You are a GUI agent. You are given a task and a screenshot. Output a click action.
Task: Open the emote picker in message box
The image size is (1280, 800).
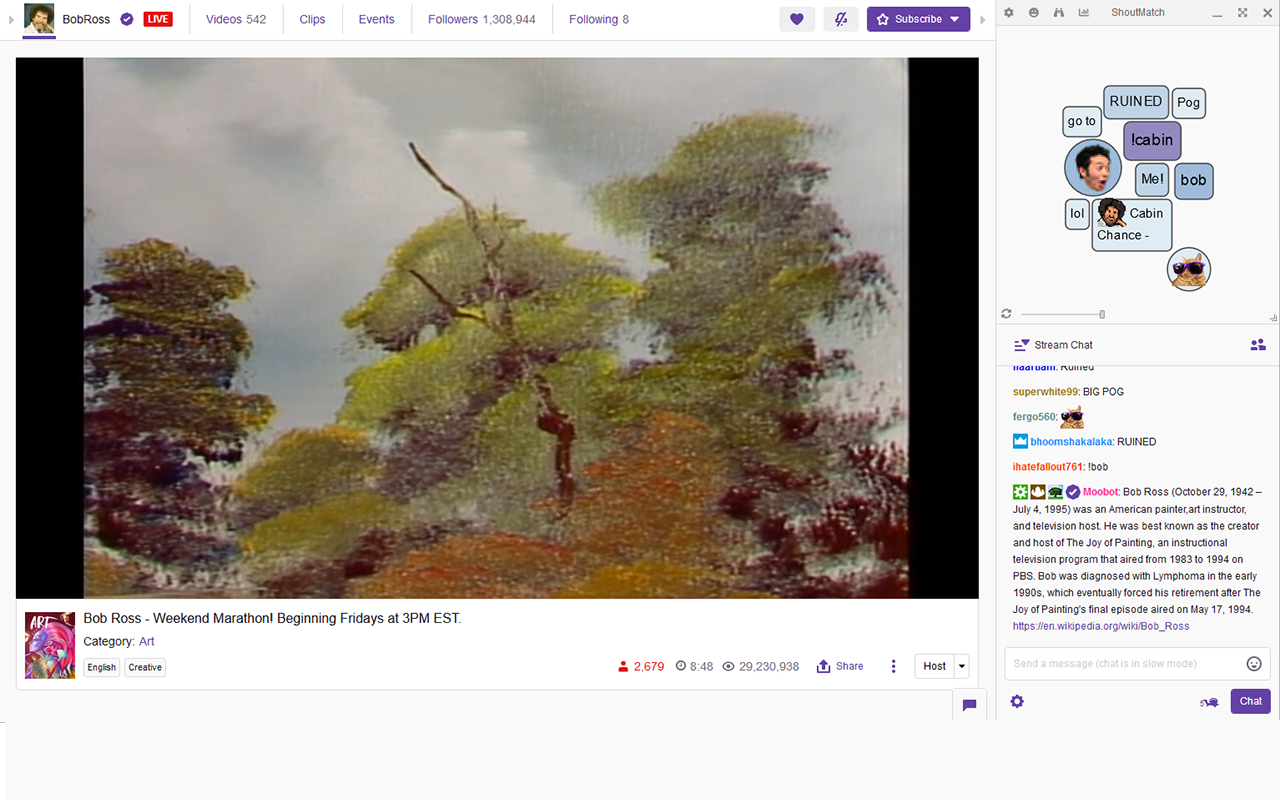[x=1254, y=664]
